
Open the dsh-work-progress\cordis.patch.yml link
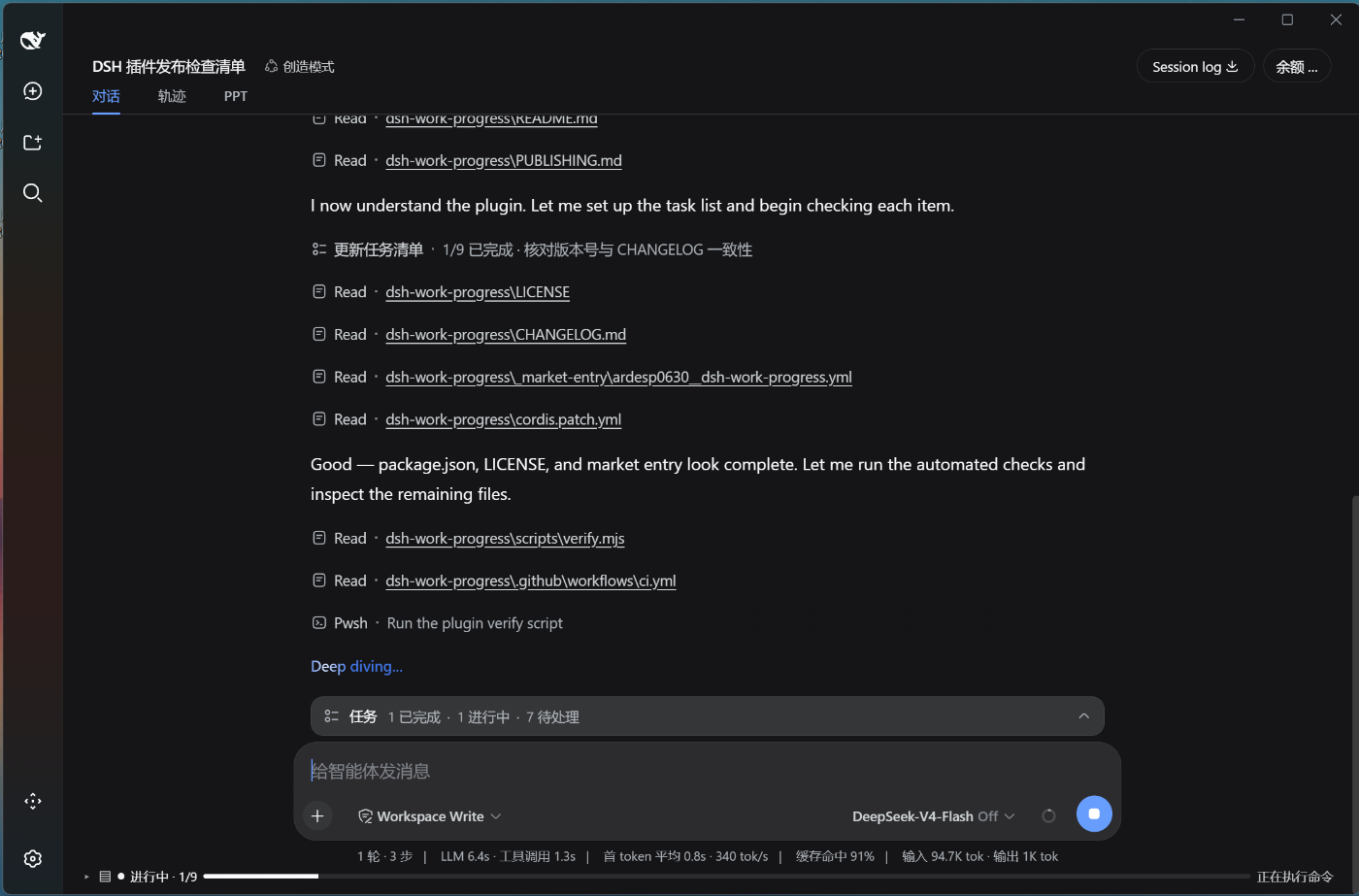click(503, 420)
